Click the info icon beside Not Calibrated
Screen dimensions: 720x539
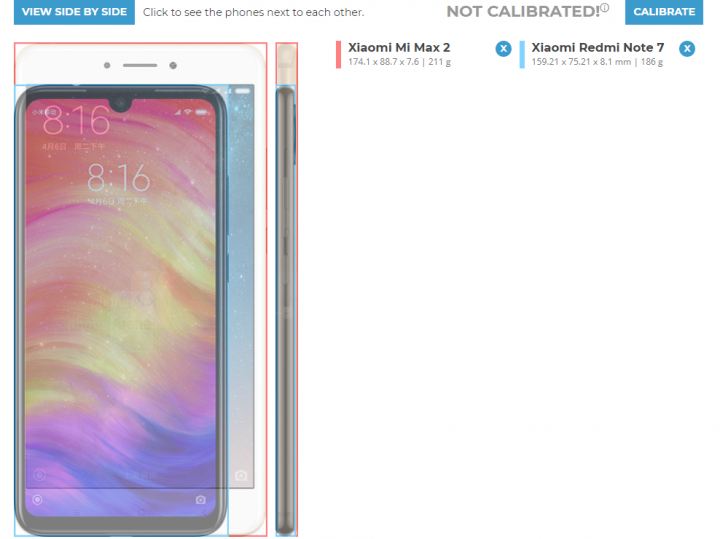coord(605,7)
